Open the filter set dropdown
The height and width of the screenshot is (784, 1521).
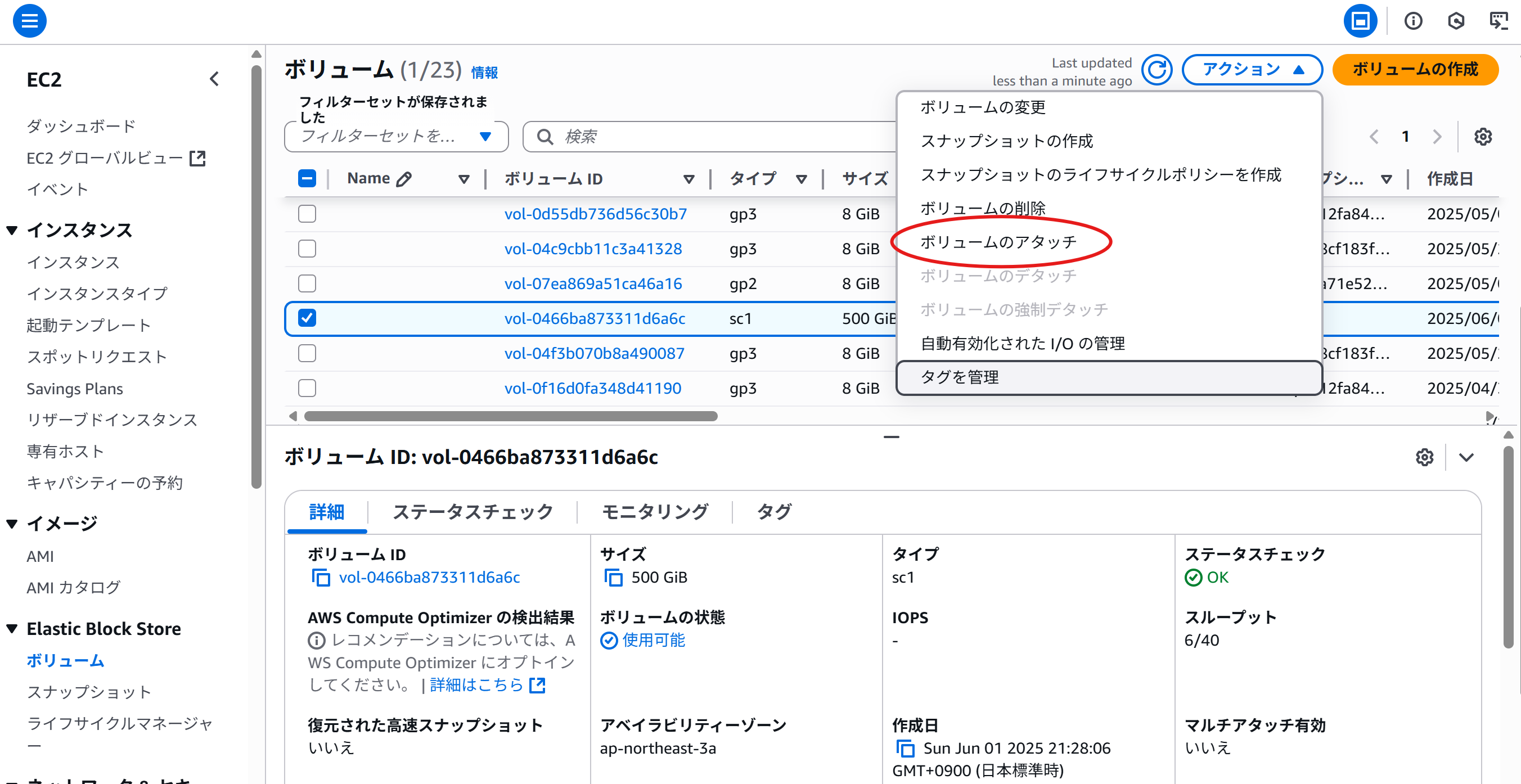(x=395, y=137)
